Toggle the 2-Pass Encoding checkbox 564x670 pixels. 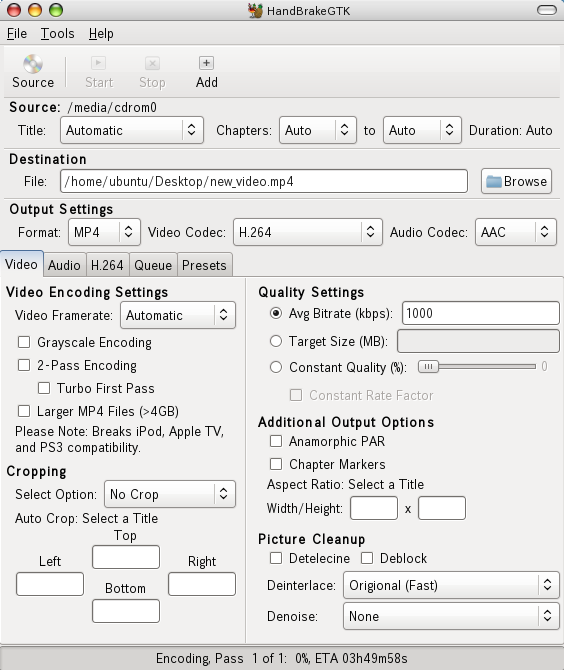pos(24,365)
